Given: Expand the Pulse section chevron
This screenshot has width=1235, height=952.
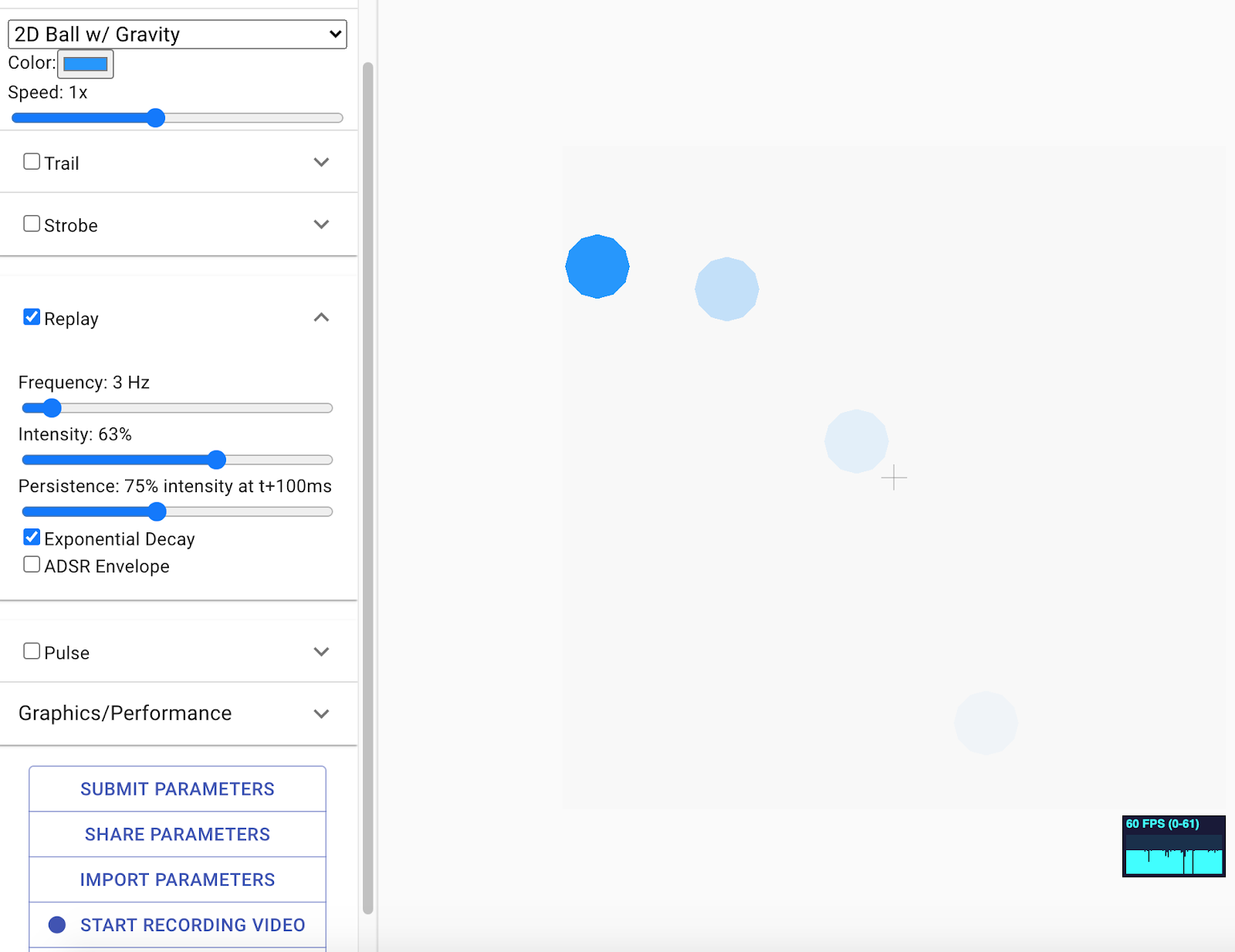Looking at the screenshot, I should pyautogui.click(x=322, y=652).
